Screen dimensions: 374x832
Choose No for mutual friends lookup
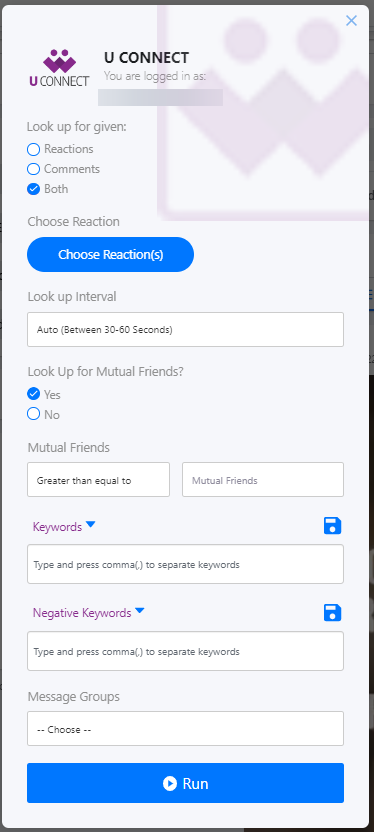33,414
